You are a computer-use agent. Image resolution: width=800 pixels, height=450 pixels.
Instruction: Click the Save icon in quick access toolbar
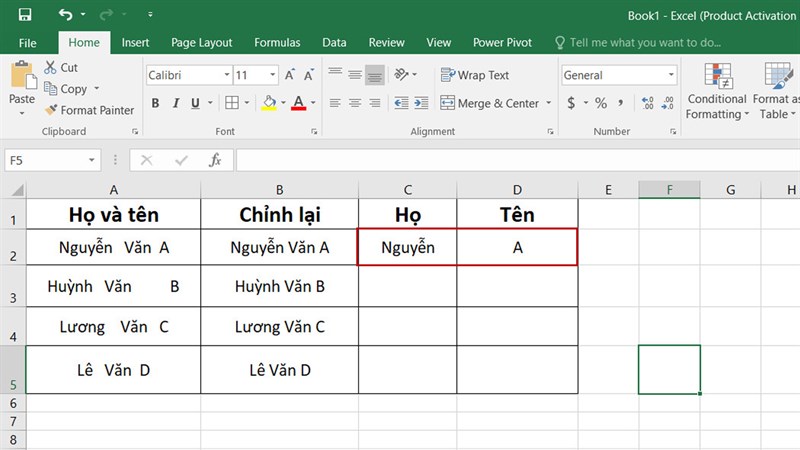coord(24,14)
